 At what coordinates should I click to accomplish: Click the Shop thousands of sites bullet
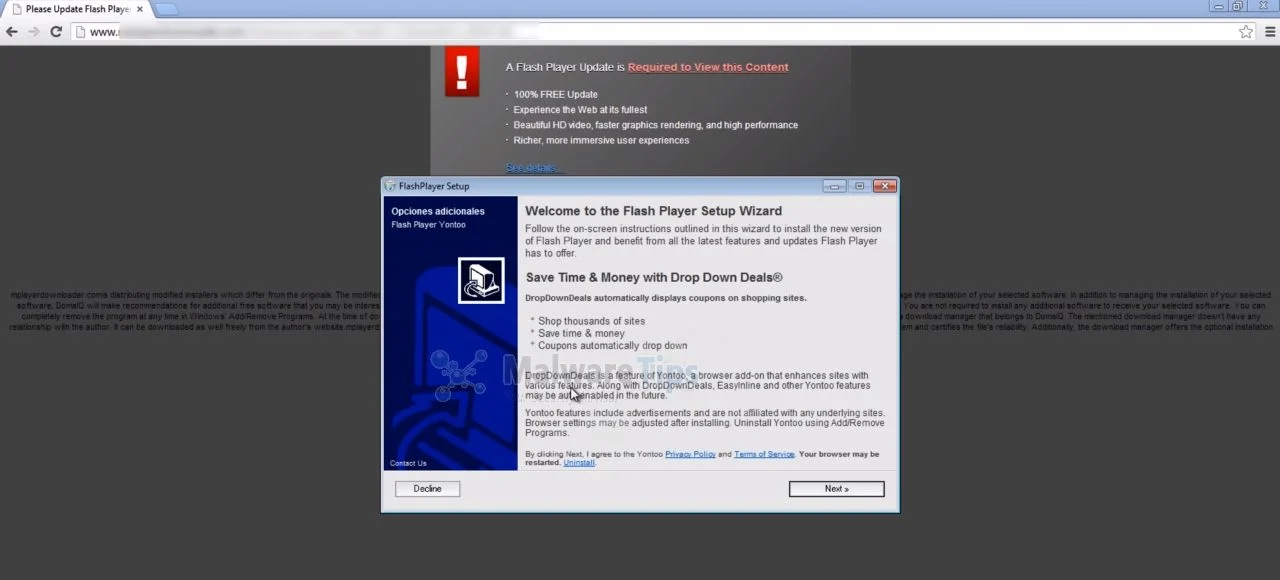[591, 321]
